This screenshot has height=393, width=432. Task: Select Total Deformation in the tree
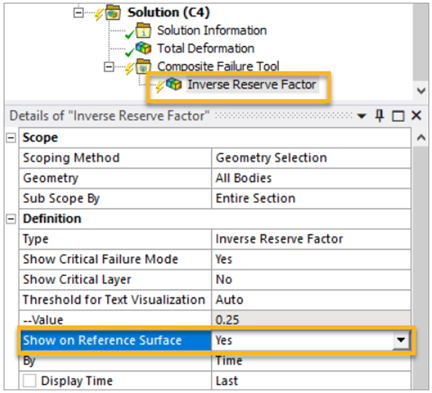pos(206,48)
